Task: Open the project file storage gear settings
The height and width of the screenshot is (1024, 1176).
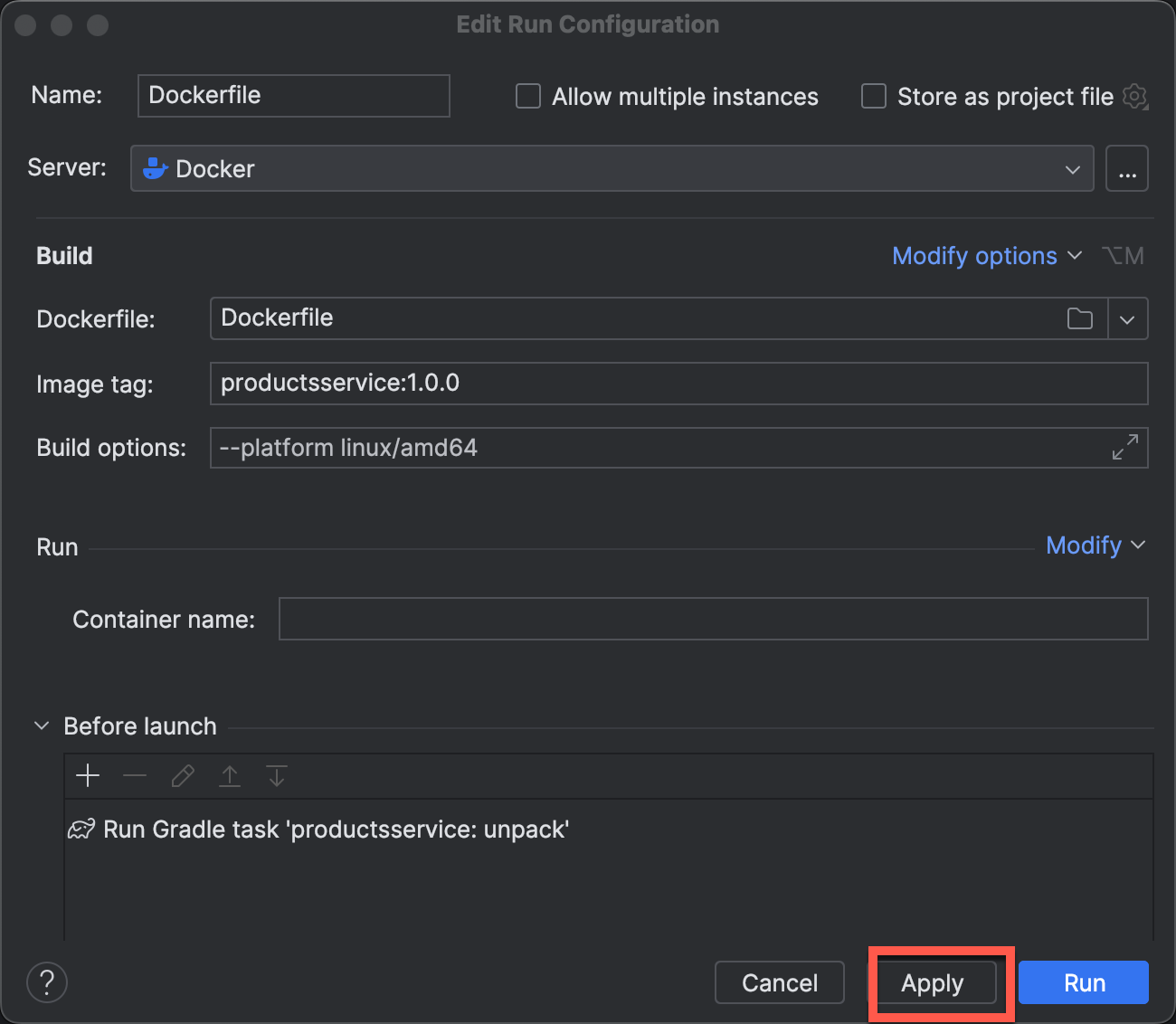Action: pyautogui.click(x=1135, y=96)
